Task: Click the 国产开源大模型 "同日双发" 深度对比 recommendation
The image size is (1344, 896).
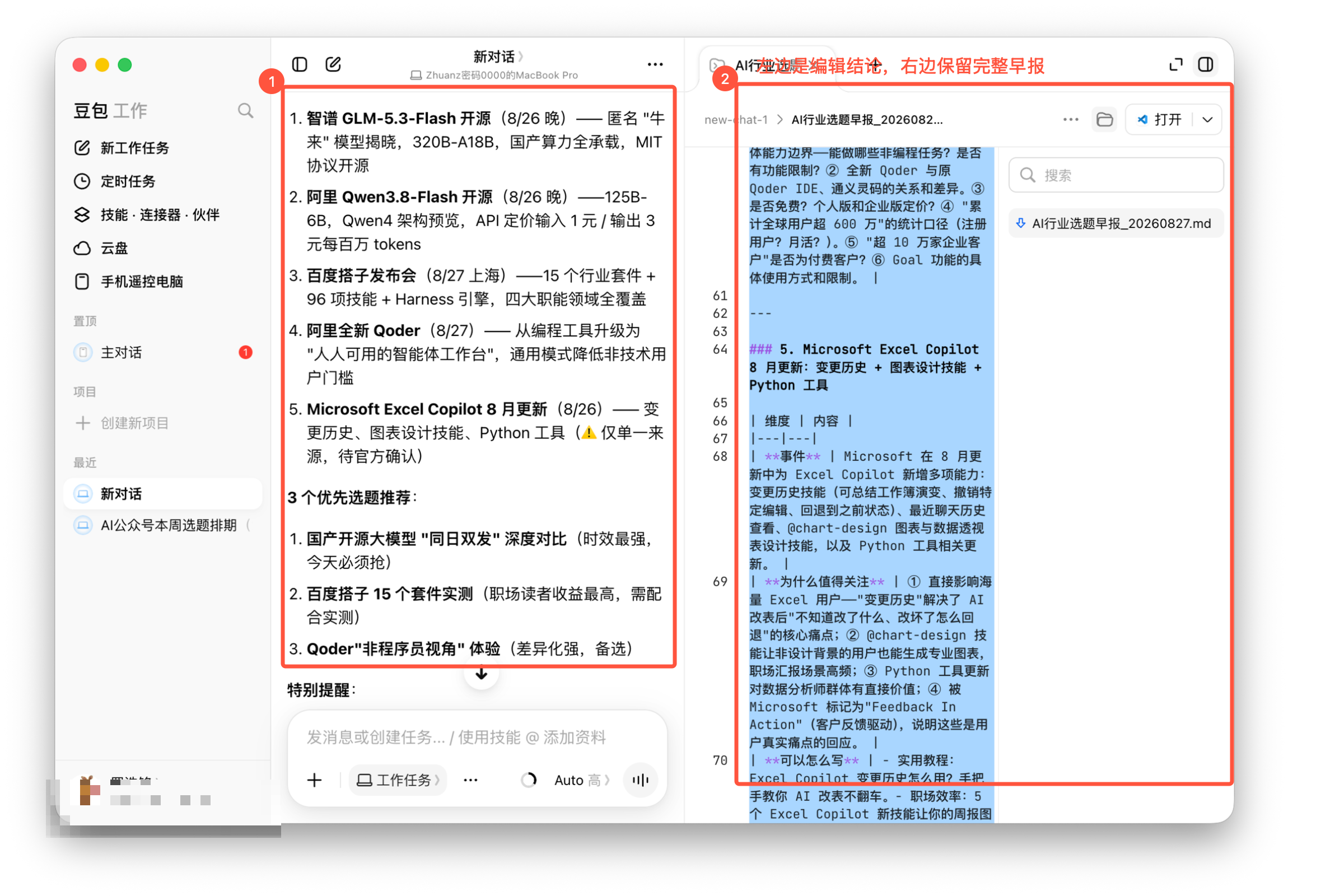Action: (437, 539)
